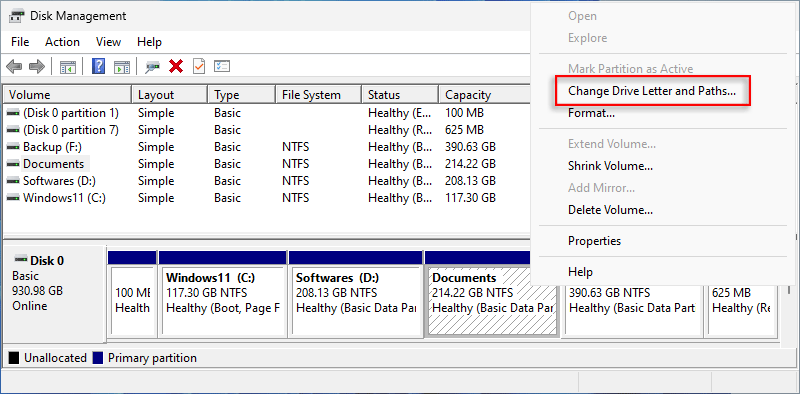Open Properties from context menu

tap(594, 241)
